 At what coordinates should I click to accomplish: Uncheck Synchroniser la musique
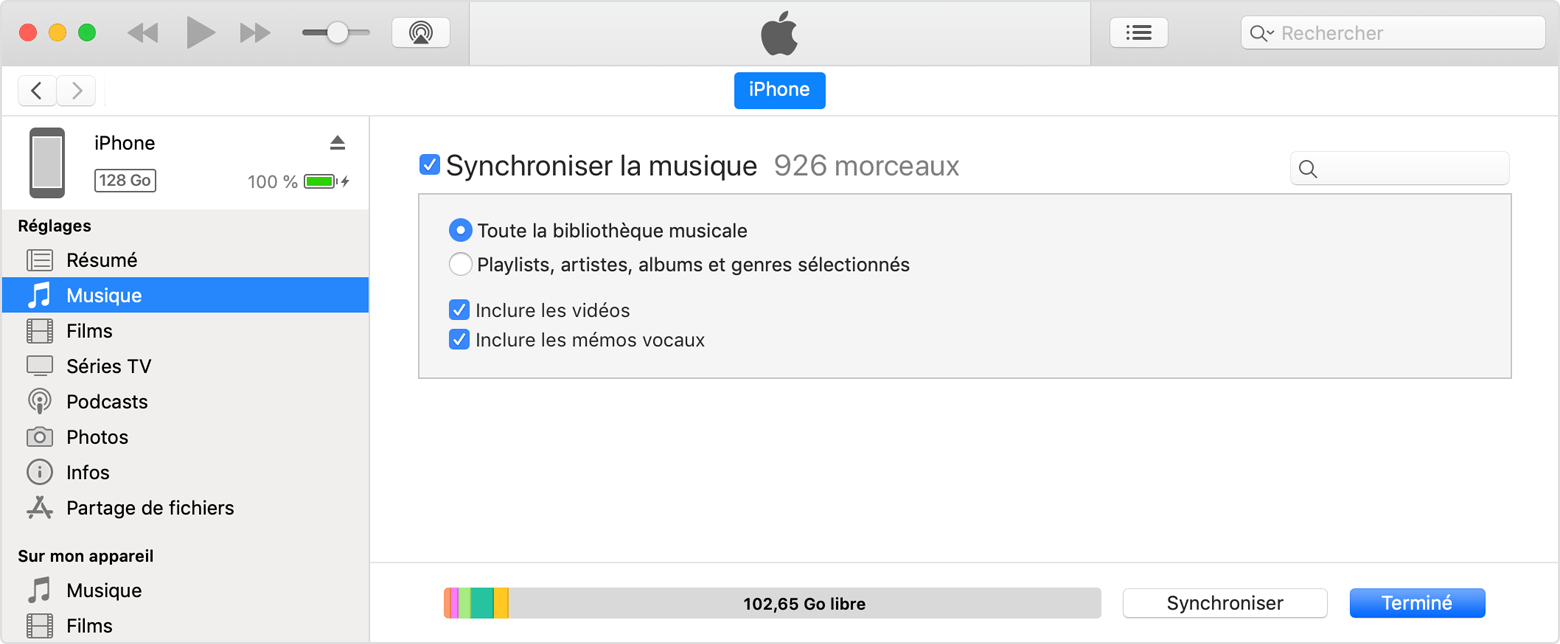[430, 164]
